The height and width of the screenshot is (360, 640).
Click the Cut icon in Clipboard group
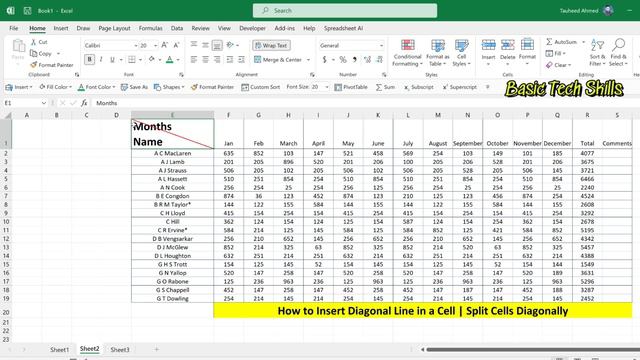(x=33, y=42)
